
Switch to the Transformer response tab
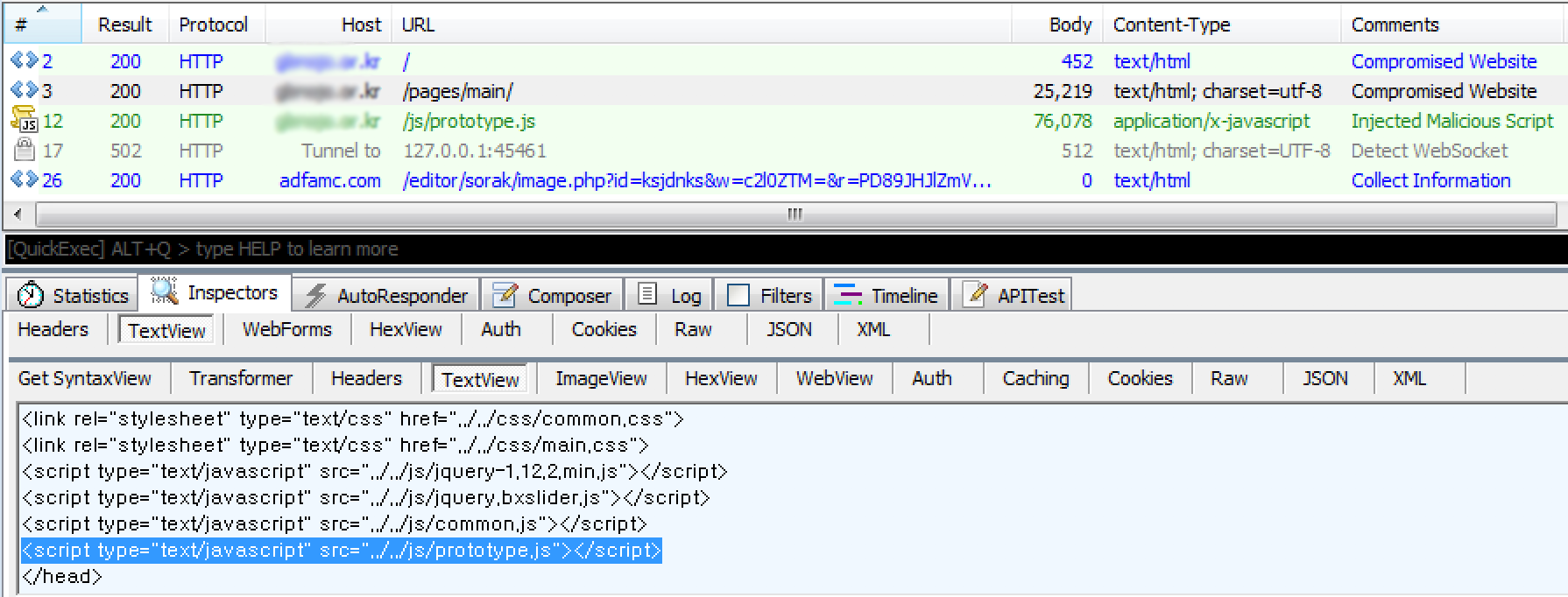(x=241, y=378)
